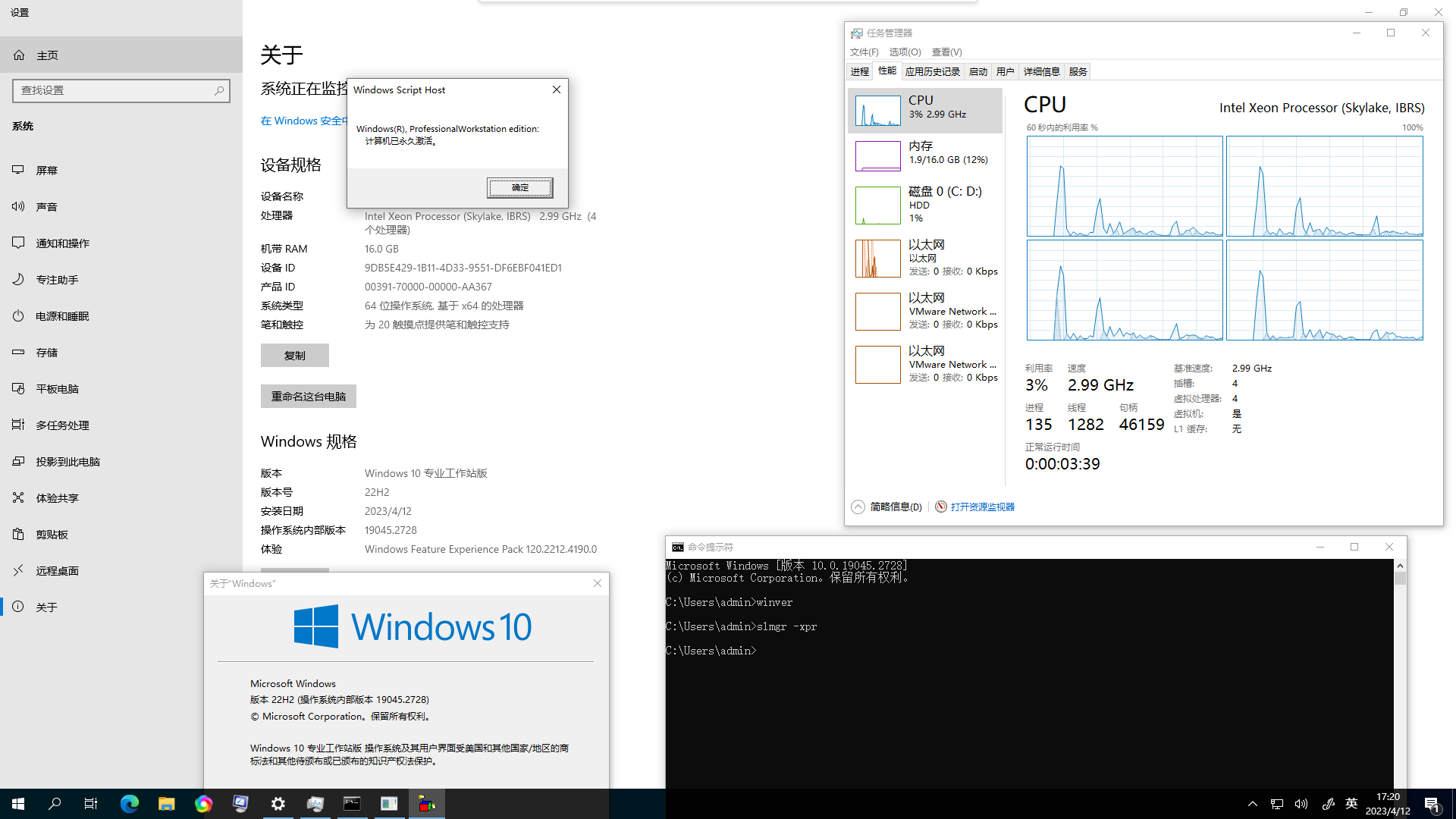Click the Projecting to this PC (投影到此电脑) icon
The height and width of the screenshot is (819, 1456).
pyautogui.click(x=18, y=461)
